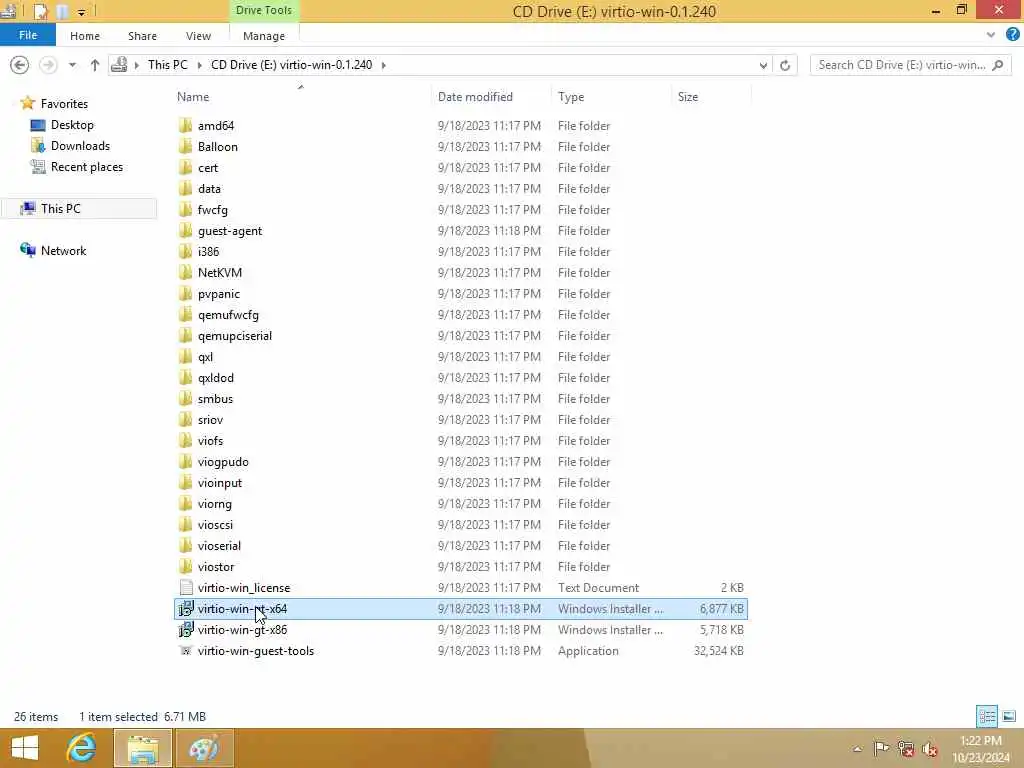
Task: Select the guest-agent folder icon
Action: 185,231
